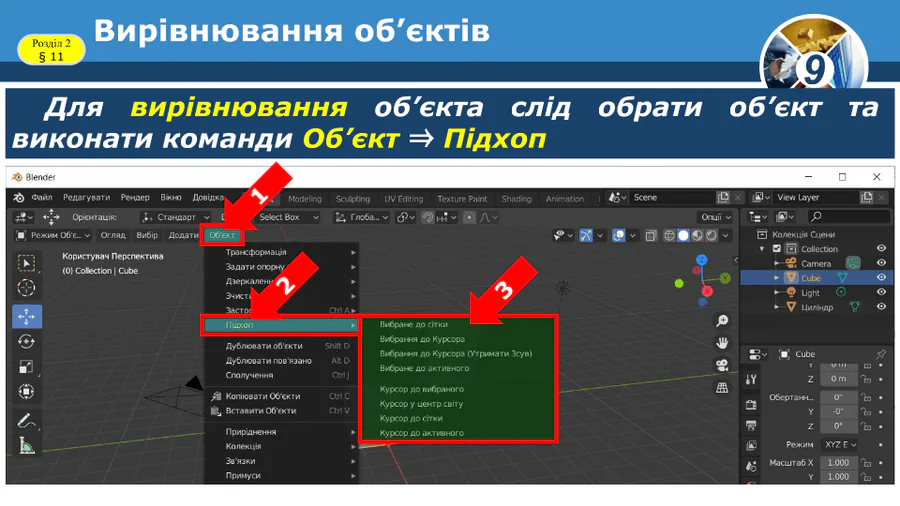Select the Cursor tool in left toolbar

(26, 289)
